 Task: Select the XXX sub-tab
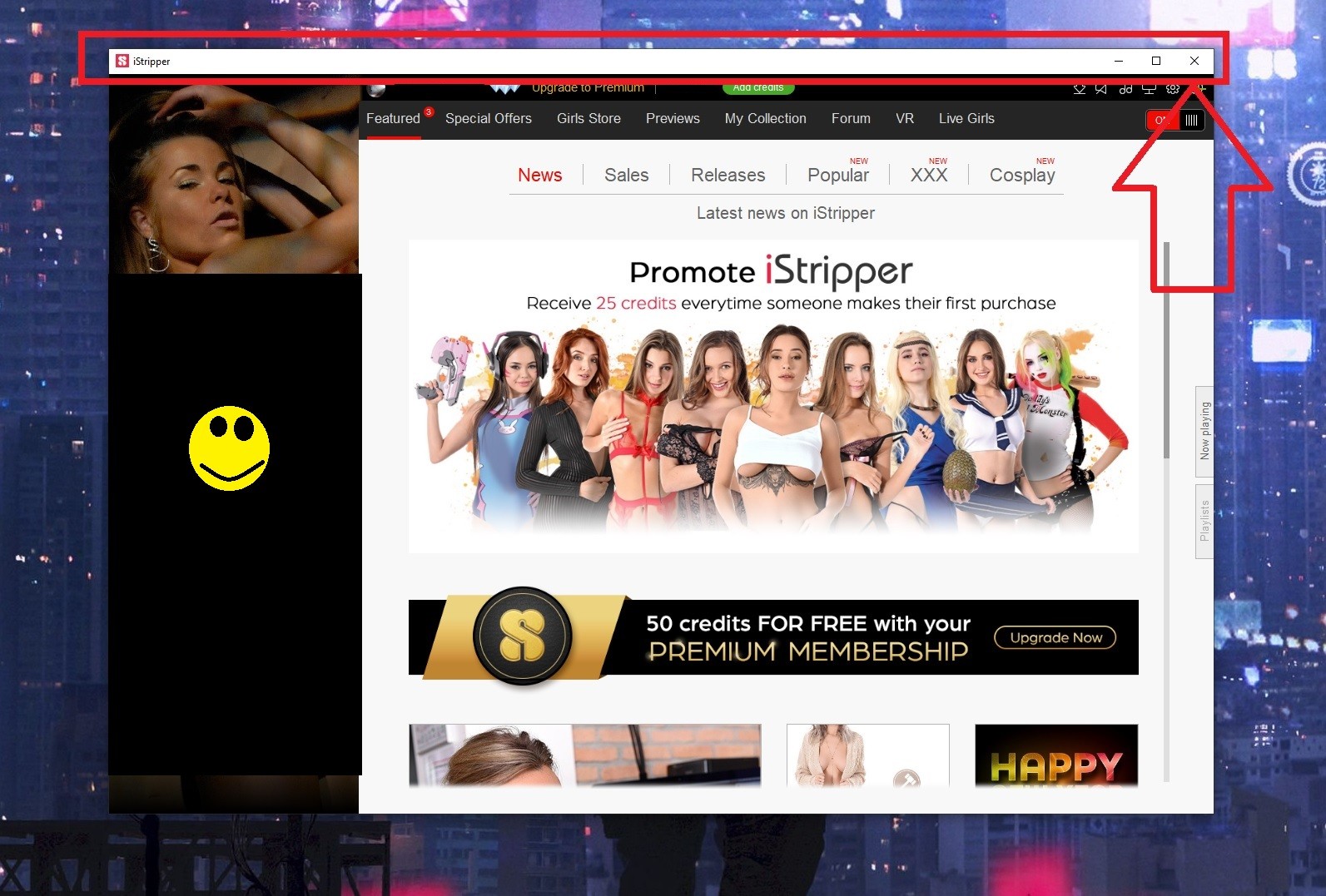(929, 176)
